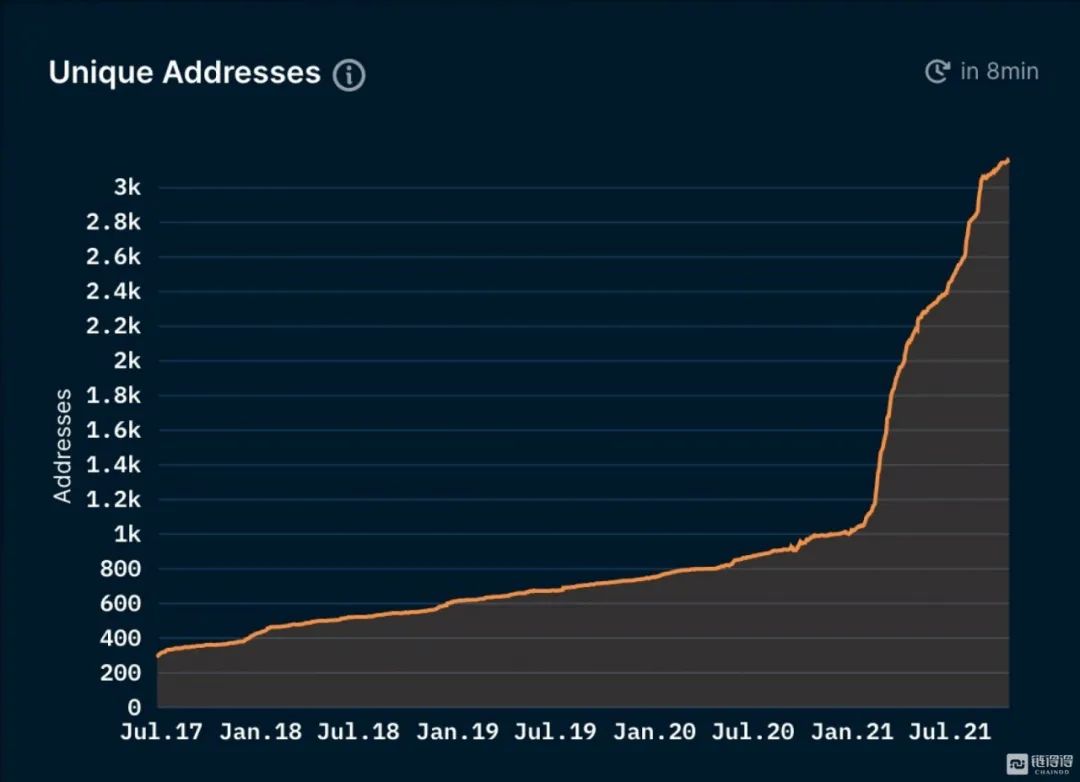Click the "in 8min" refresh timer text
1080x782 pixels.
tap(999, 71)
